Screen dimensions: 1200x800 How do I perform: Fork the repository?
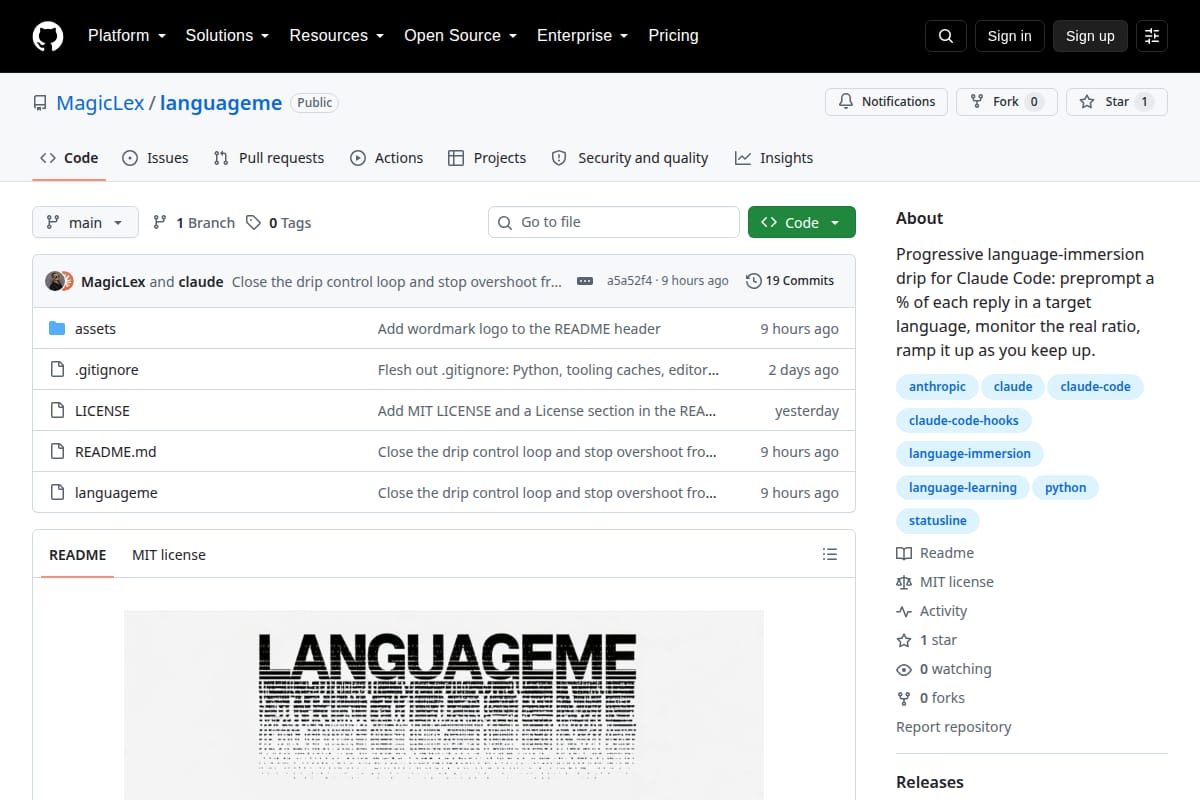1007,102
